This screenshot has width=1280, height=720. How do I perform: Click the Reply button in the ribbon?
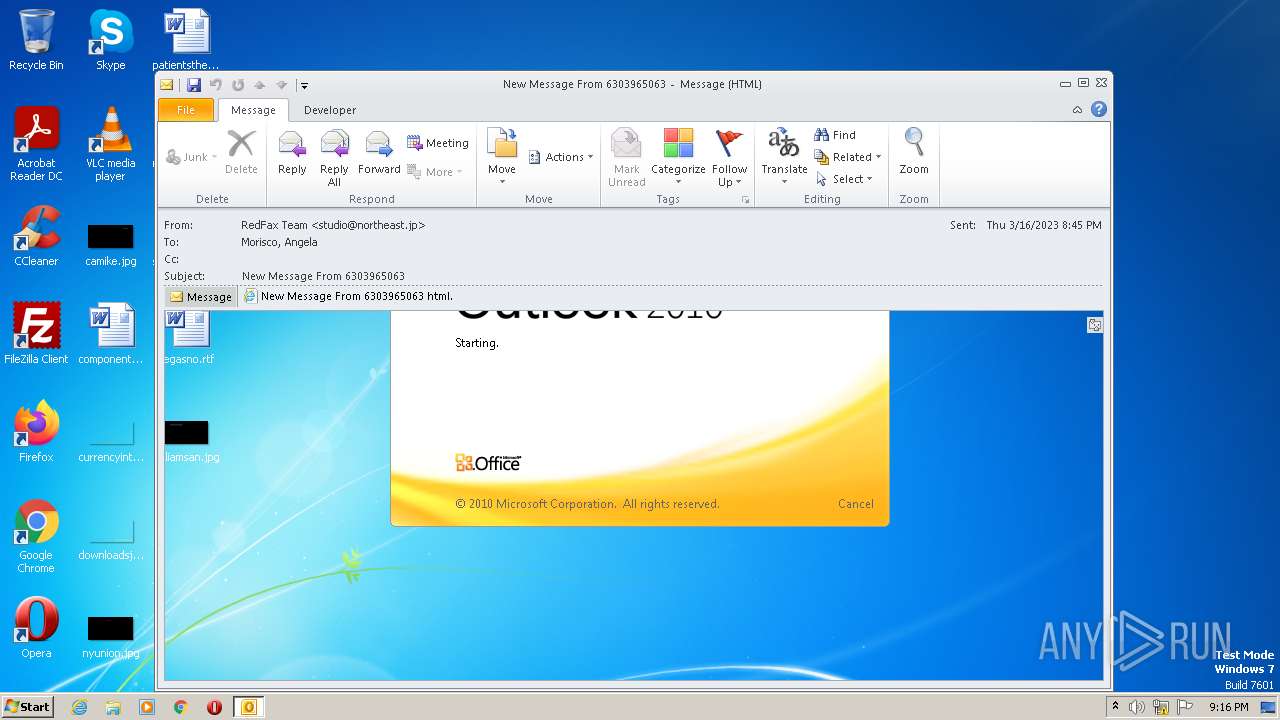coord(292,154)
